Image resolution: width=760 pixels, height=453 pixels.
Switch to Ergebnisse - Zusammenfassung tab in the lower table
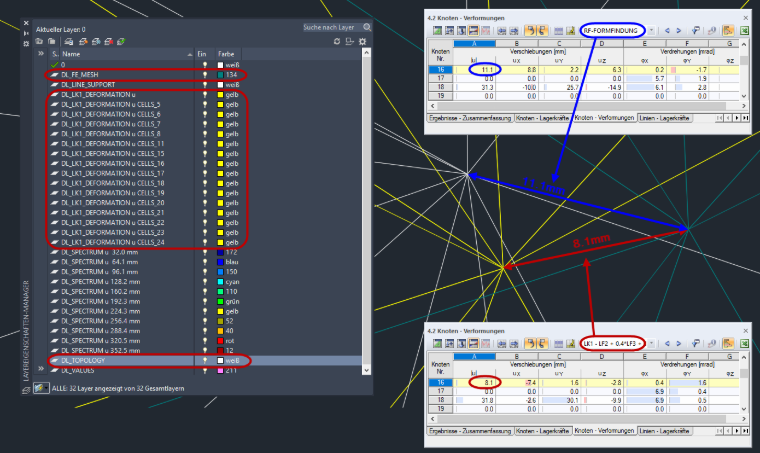tap(470, 431)
